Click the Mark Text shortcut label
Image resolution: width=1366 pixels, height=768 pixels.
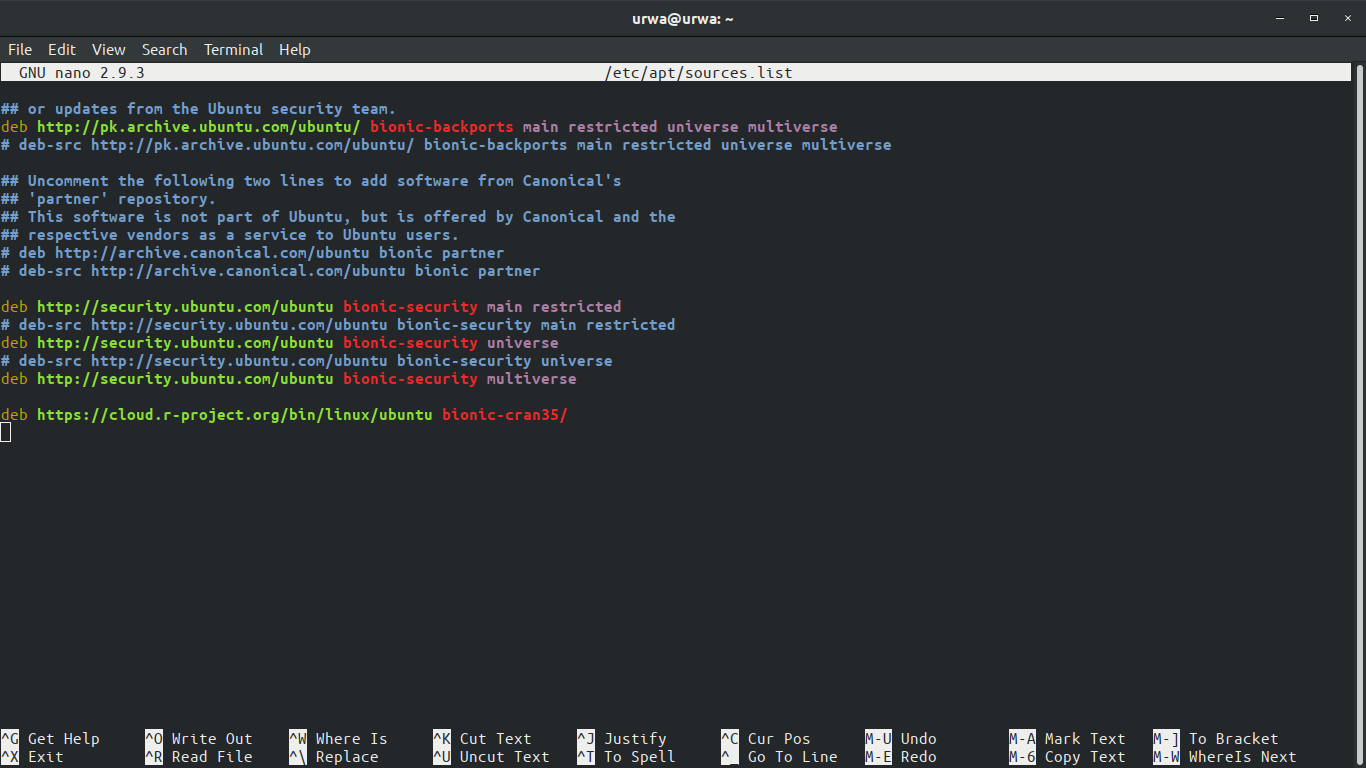coord(1085,739)
